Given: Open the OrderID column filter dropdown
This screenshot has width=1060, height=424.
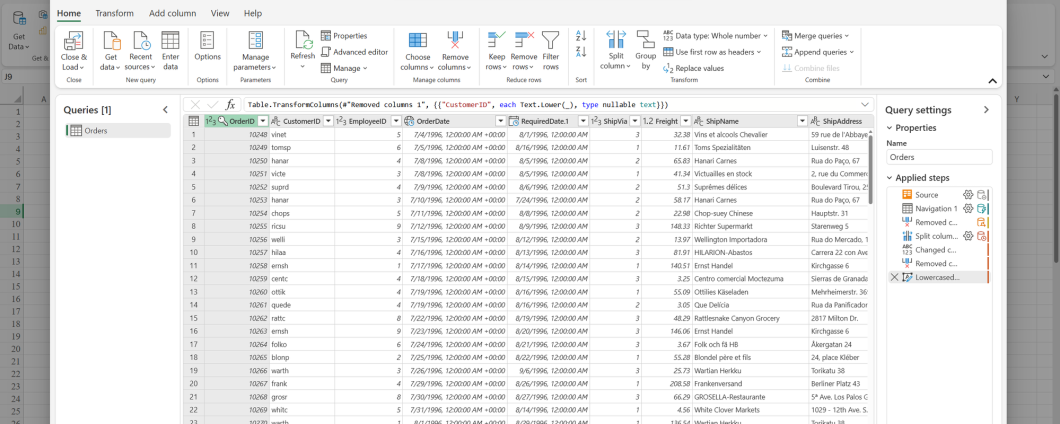Looking at the screenshot, I should (x=262, y=121).
